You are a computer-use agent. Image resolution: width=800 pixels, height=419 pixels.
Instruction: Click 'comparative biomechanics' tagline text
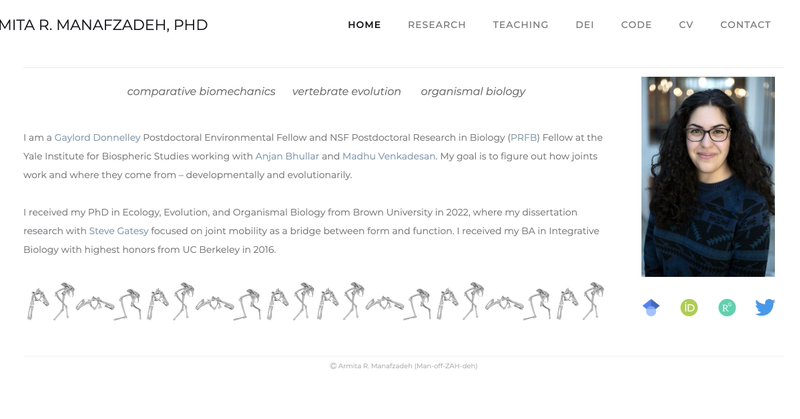[x=201, y=91]
